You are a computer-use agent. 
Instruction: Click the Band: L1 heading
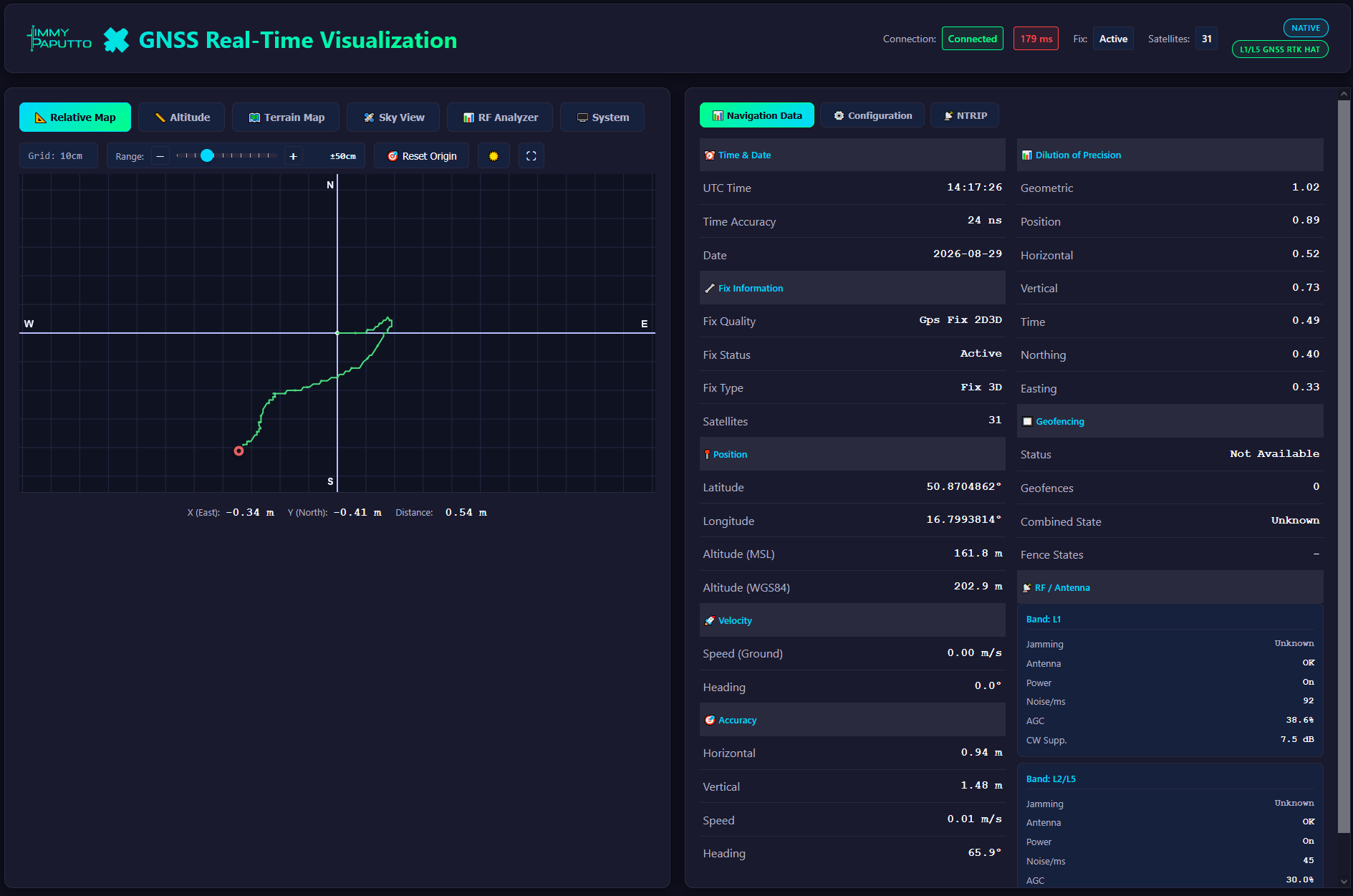pos(1044,620)
